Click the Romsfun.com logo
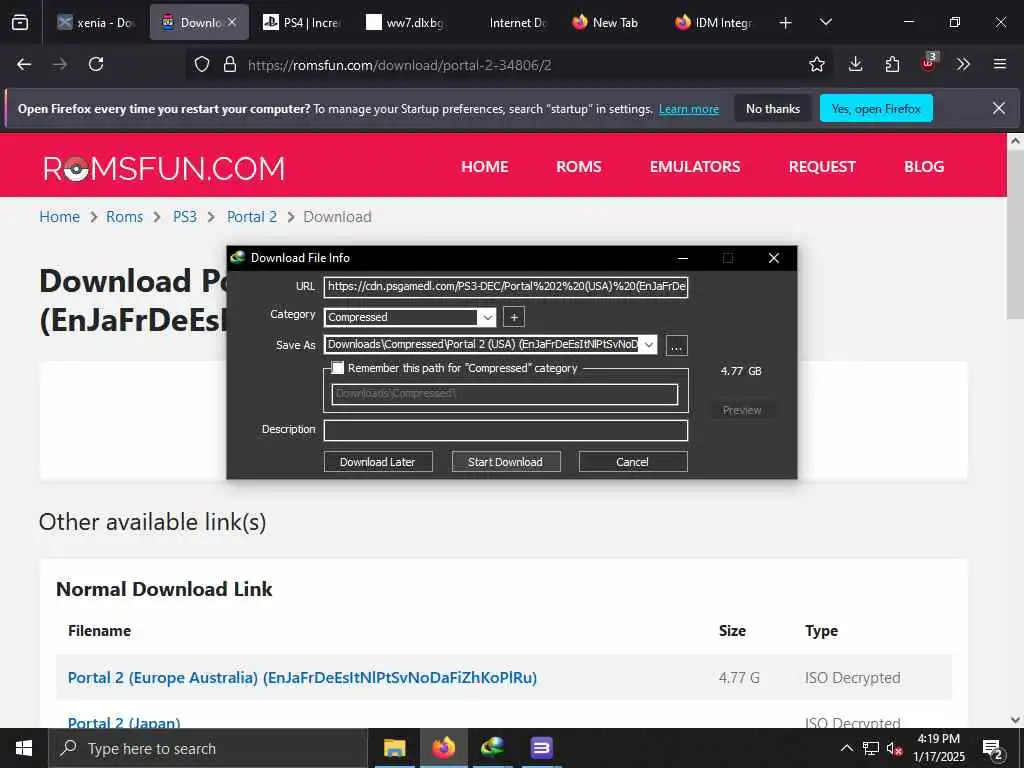The height and width of the screenshot is (768, 1024). tap(164, 168)
